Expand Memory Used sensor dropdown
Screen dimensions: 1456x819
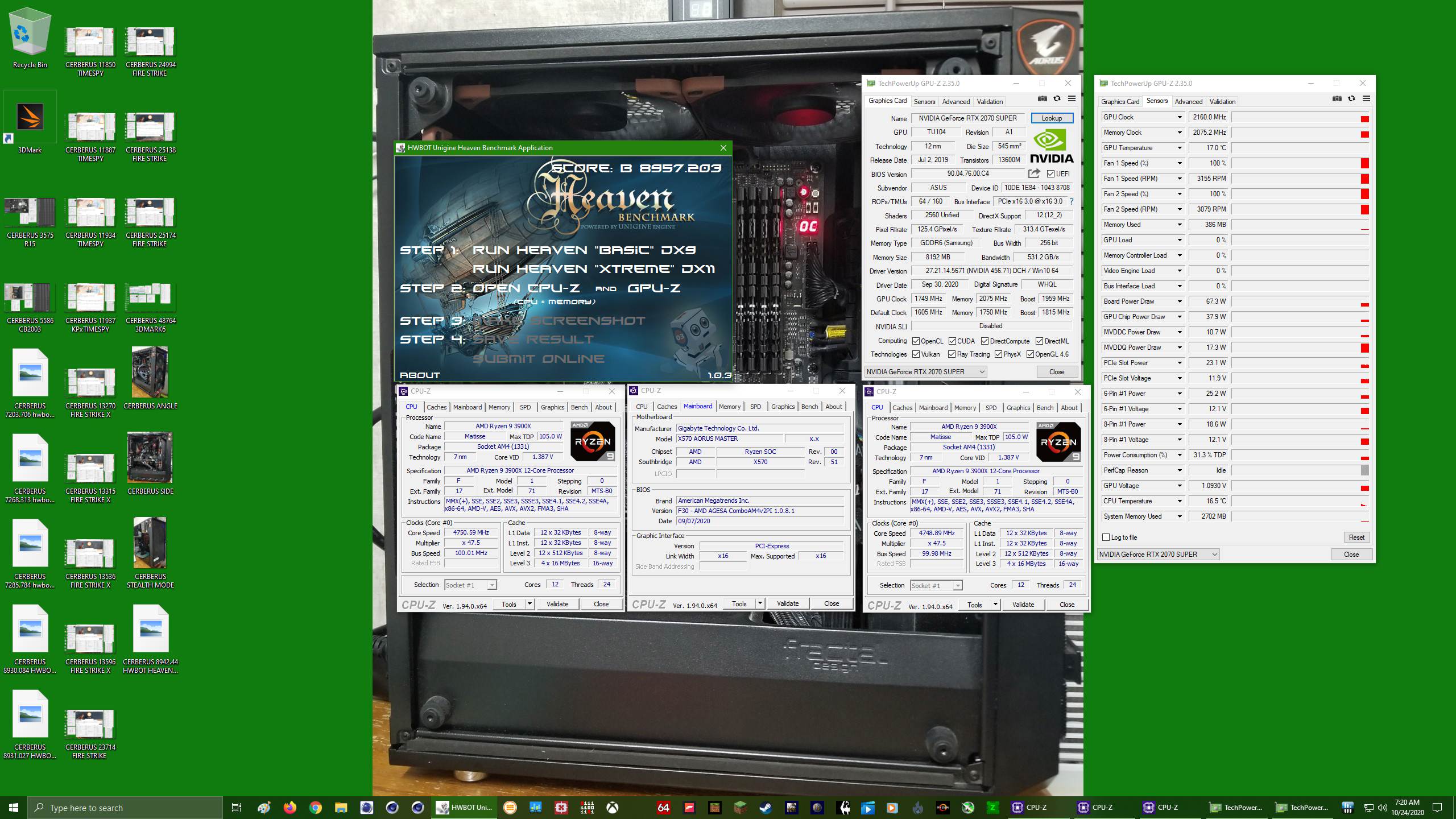pyautogui.click(x=1179, y=225)
